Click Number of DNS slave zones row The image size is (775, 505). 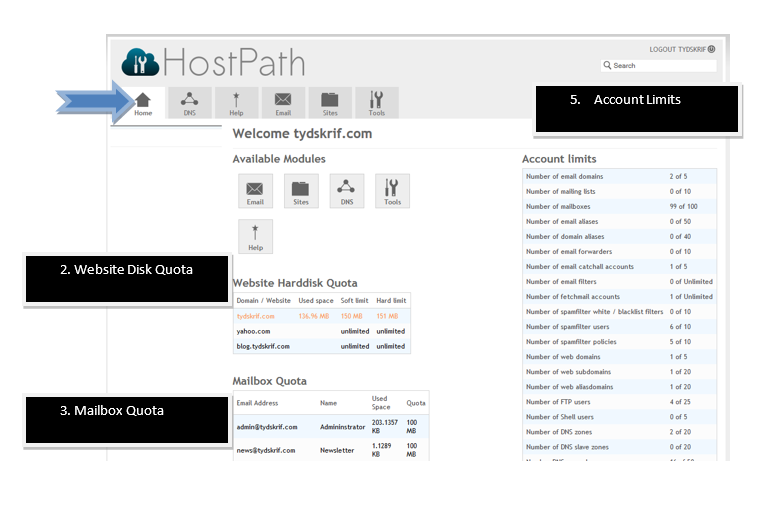(619, 447)
